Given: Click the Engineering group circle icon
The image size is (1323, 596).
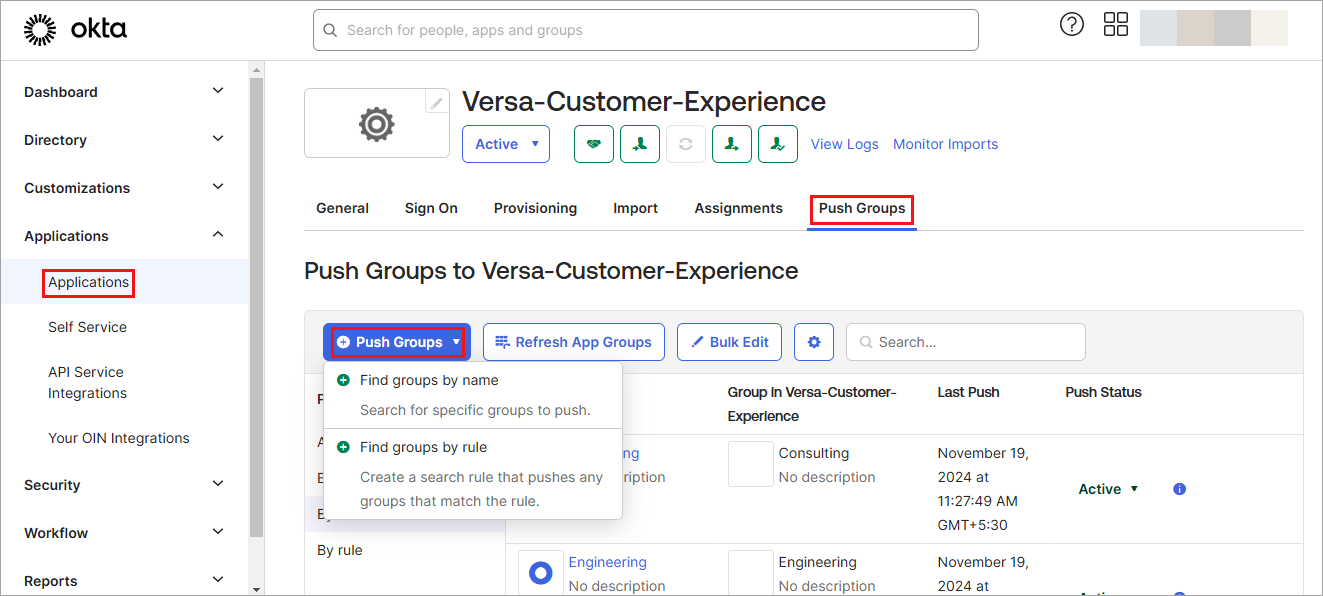Looking at the screenshot, I should point(541,573).
